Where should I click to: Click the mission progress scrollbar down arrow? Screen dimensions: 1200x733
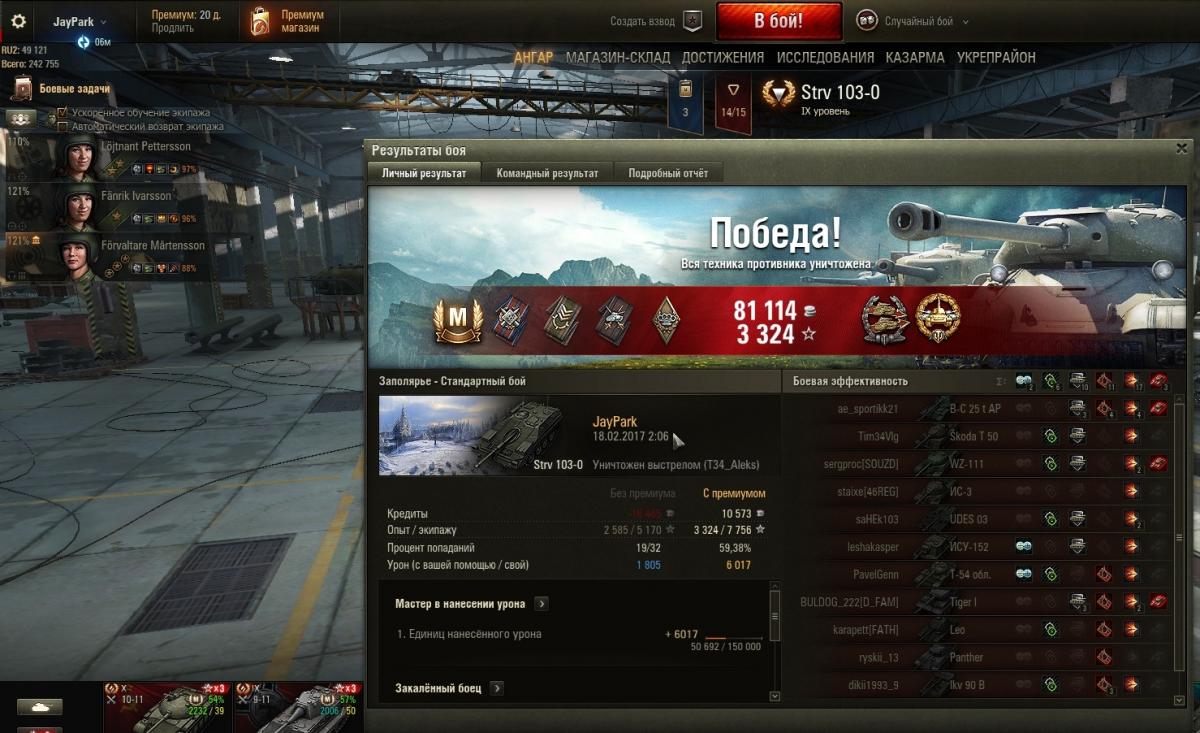774,696
